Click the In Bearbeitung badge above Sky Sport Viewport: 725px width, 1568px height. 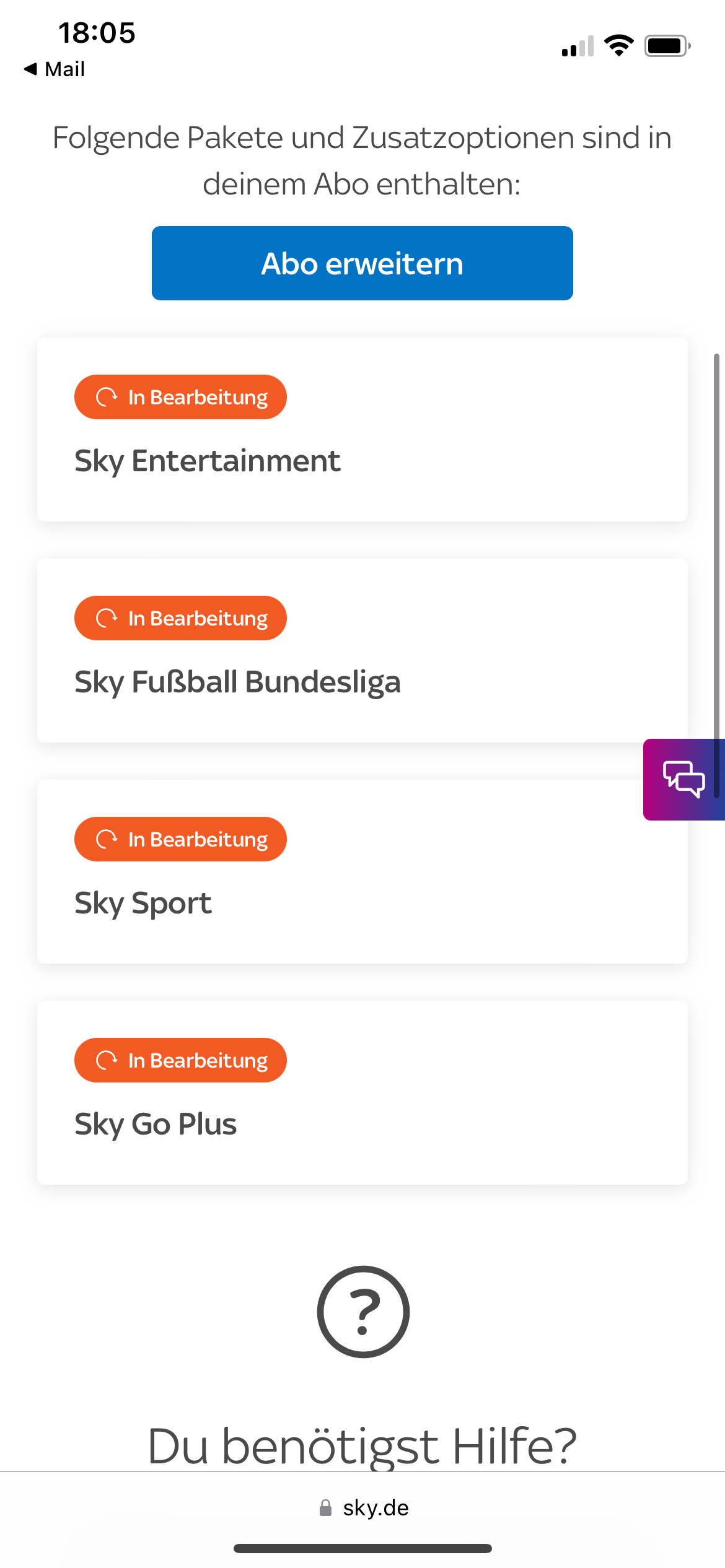pos(180,839)
